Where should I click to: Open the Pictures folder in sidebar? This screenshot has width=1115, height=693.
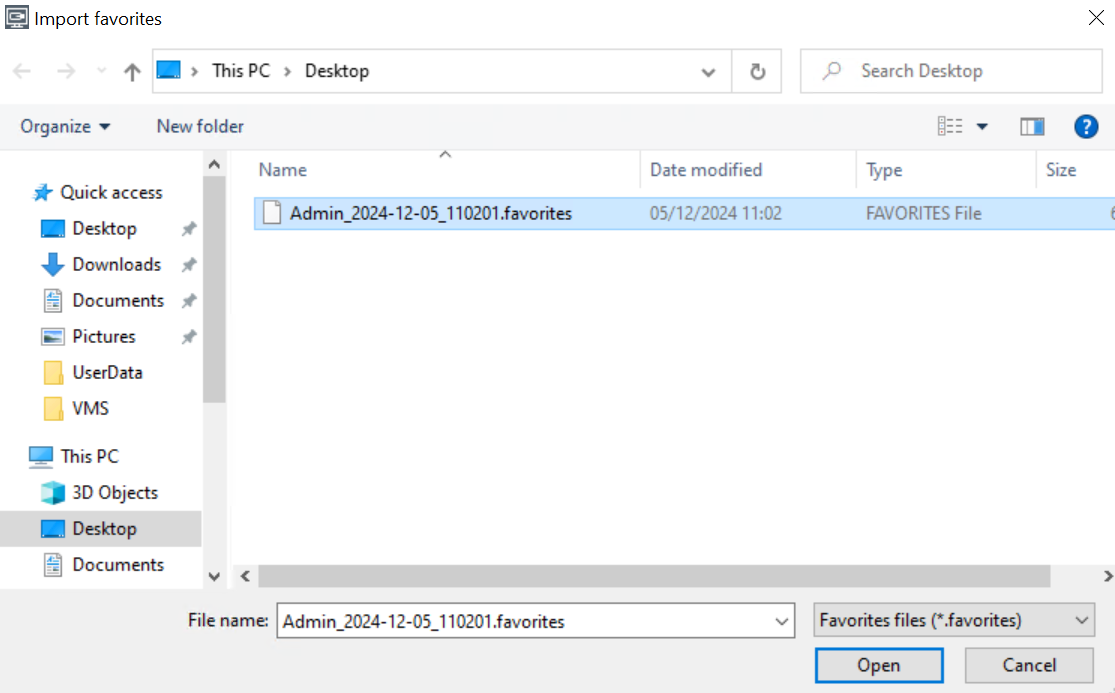pos(103,337)
